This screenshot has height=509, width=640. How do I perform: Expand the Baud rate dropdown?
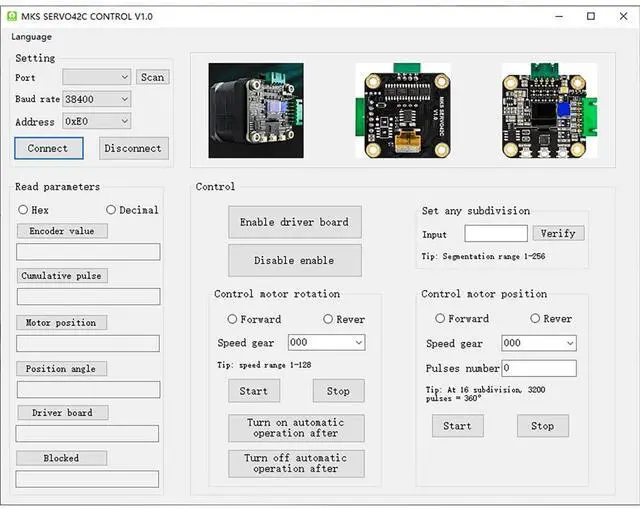(96, 99)
